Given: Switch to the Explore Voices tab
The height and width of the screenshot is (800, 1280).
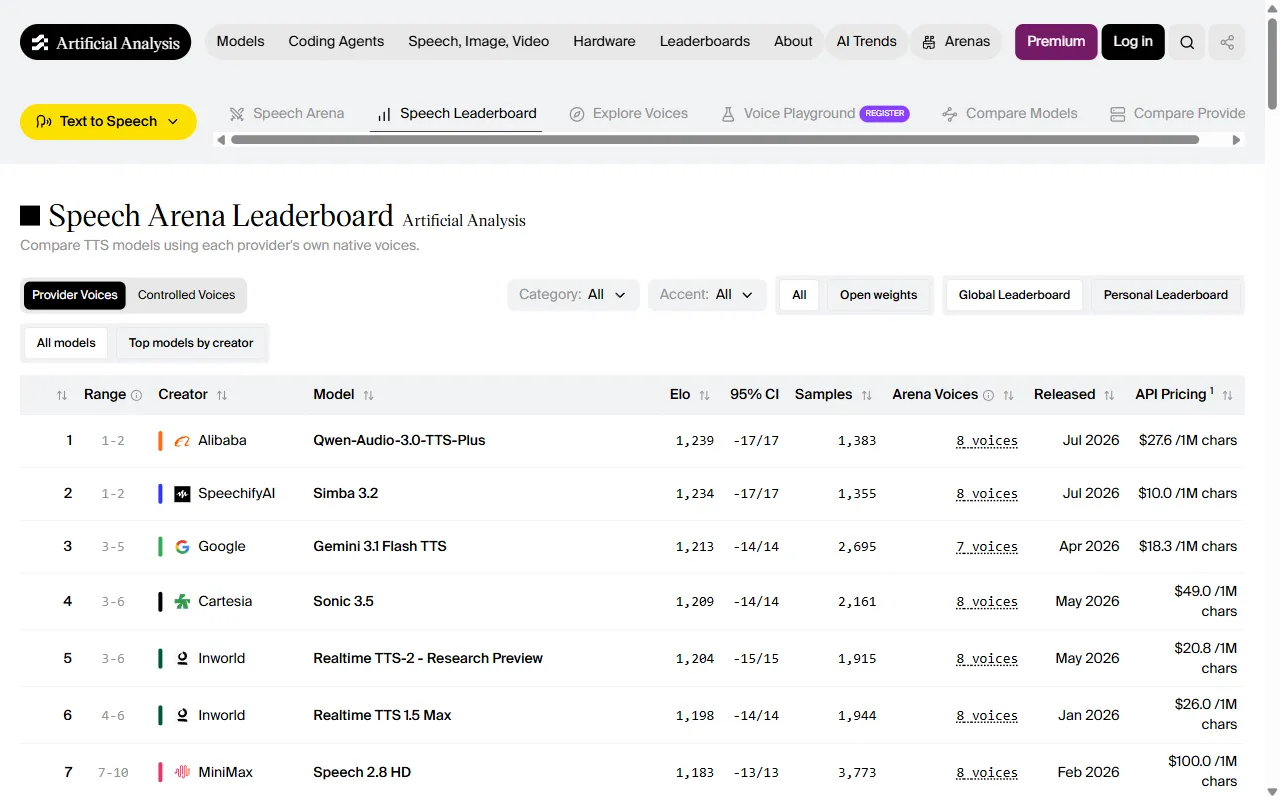Looking at the screenshot, I should [x=629, y=114].
